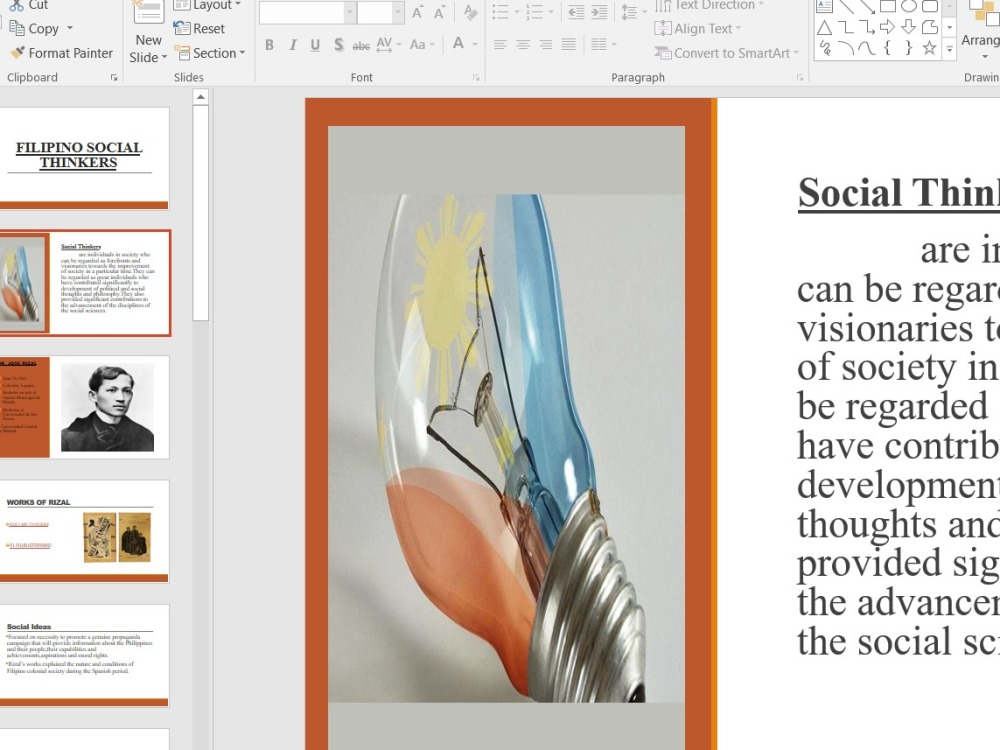Click the Reset slide button

[200, 29]
